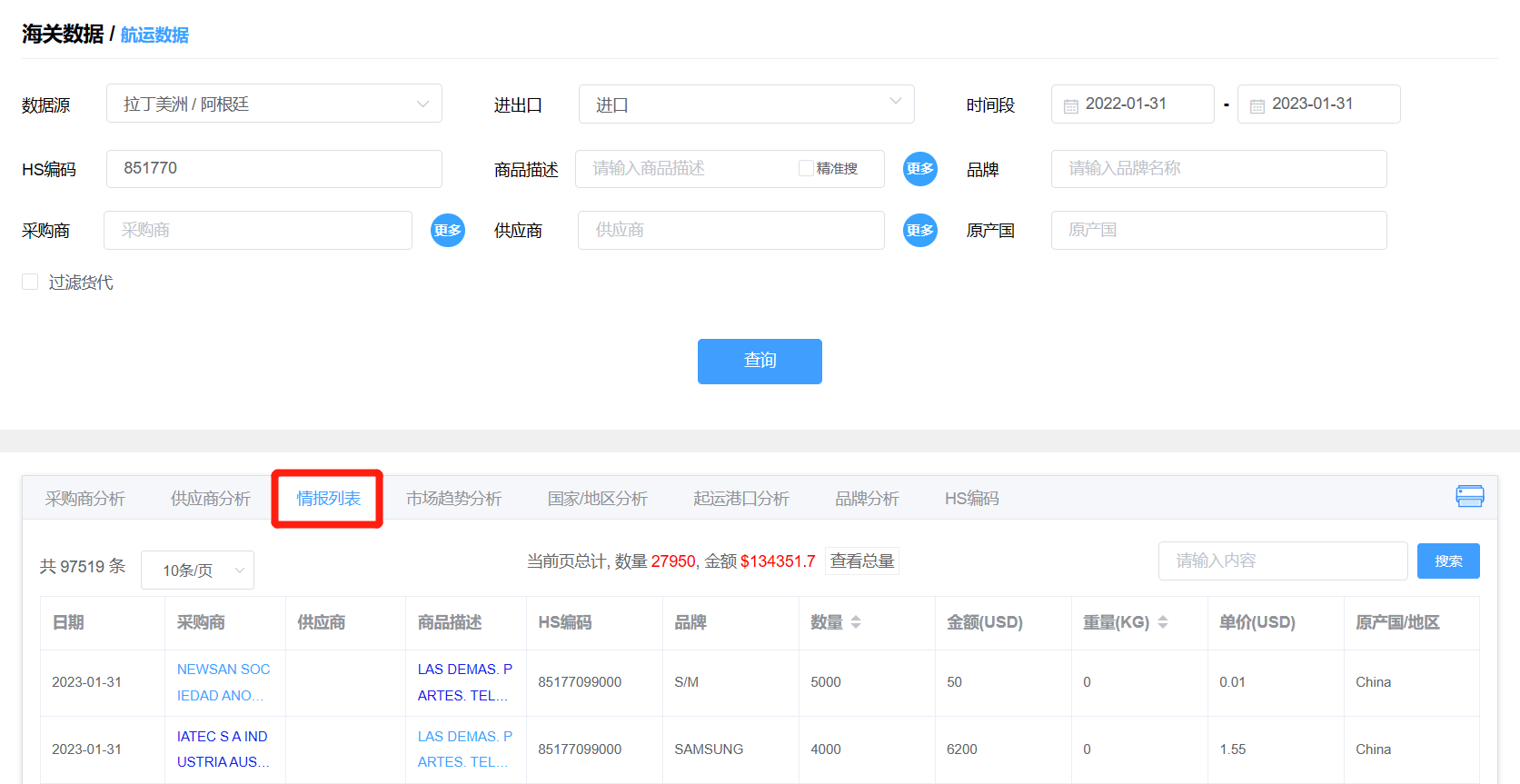Open the 数据源 dropdown 拉丁美洲 / 阿根廷
This screenshot has height=784, width=1520.
pyautogui.click(x=274, y=104)
